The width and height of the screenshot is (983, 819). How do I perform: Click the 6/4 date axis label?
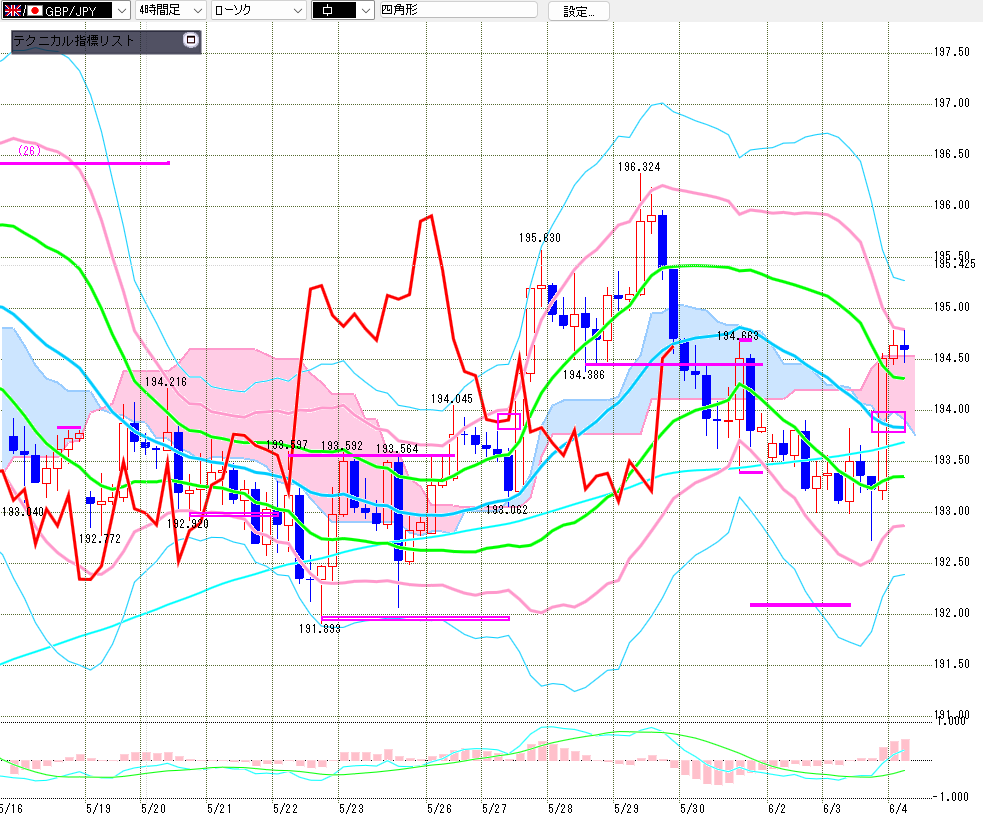coord(898,808)
